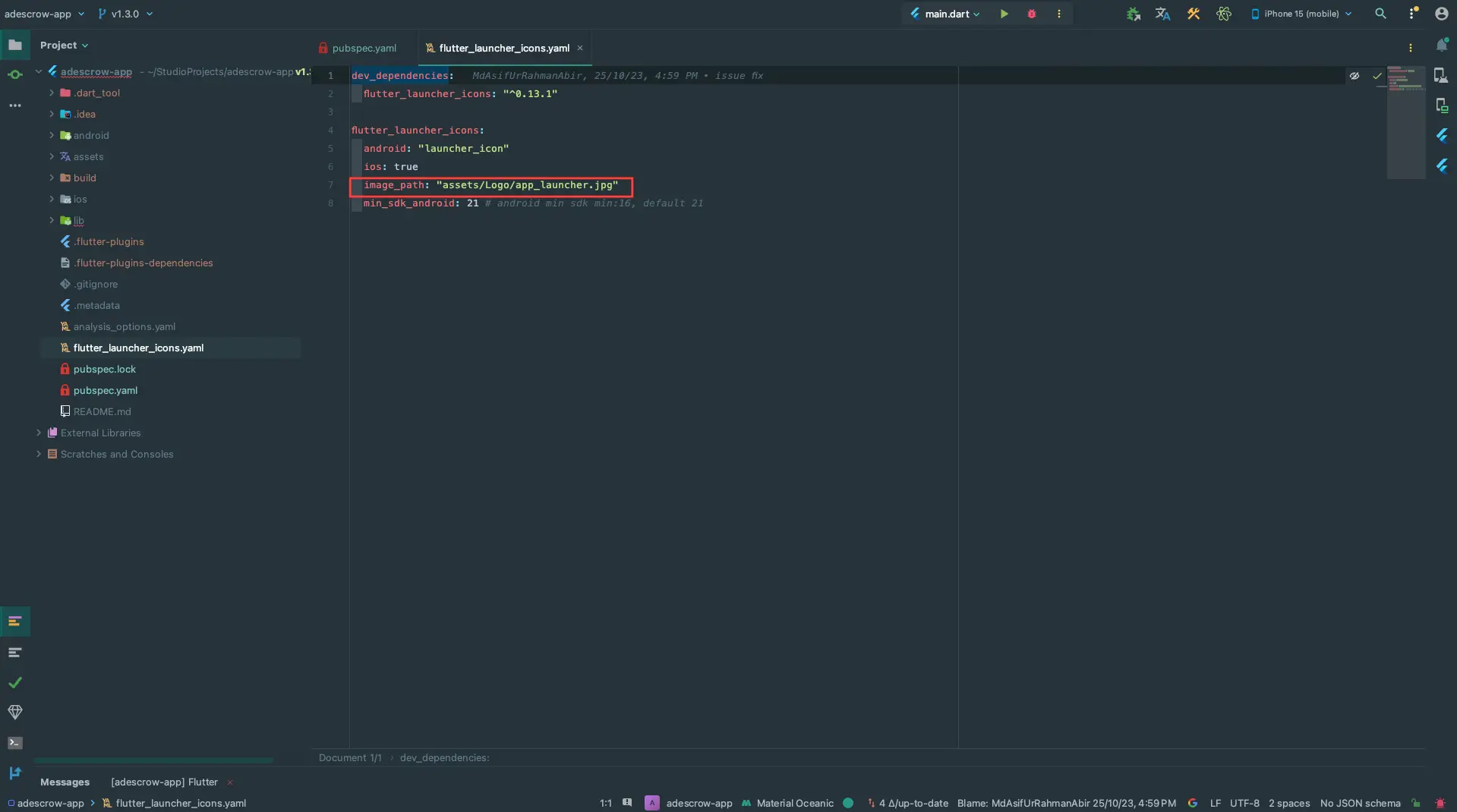Open the green checkmark tool window in left sidebar
Viewport: 1457px width, 812px height.
pos(15,682)
